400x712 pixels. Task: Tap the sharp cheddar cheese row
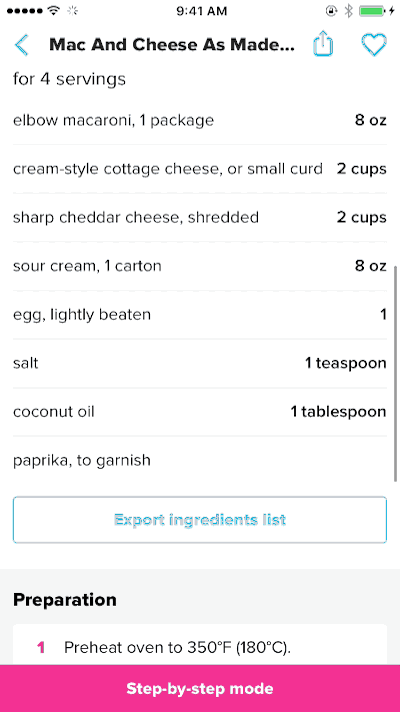pyautogui.click(x=200, y=218)
